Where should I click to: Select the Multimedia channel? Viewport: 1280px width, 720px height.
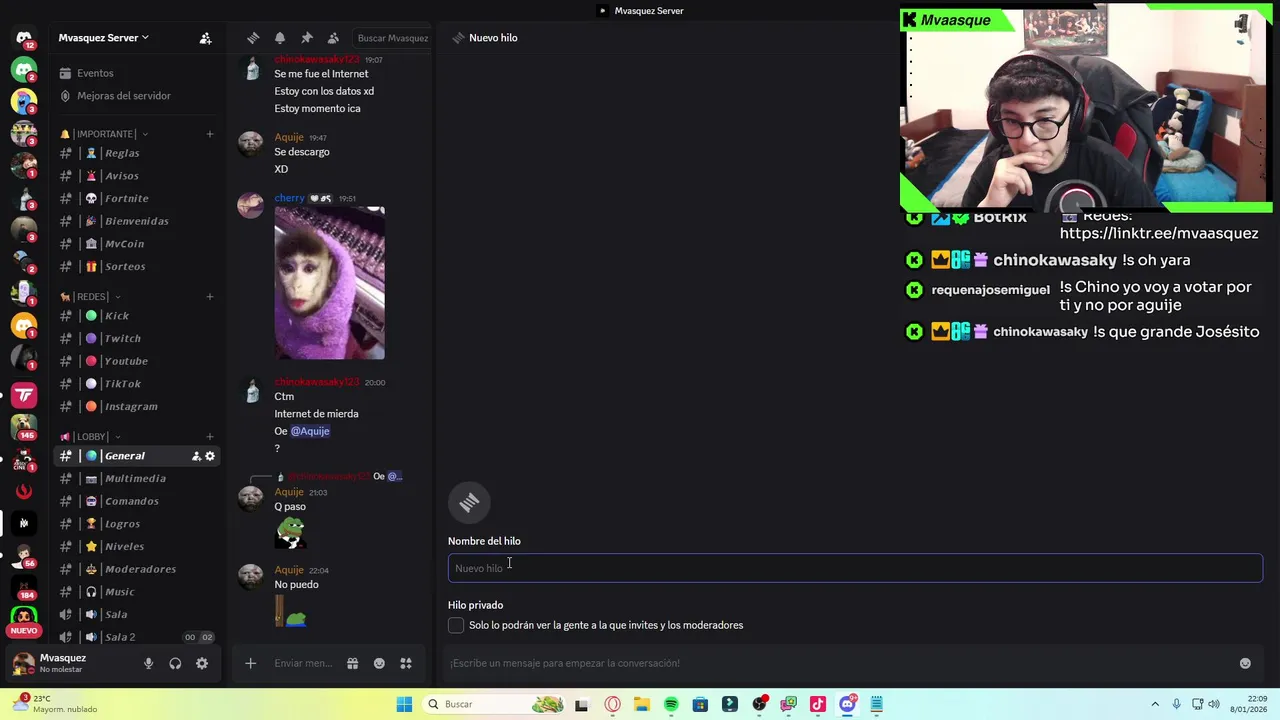137,479
